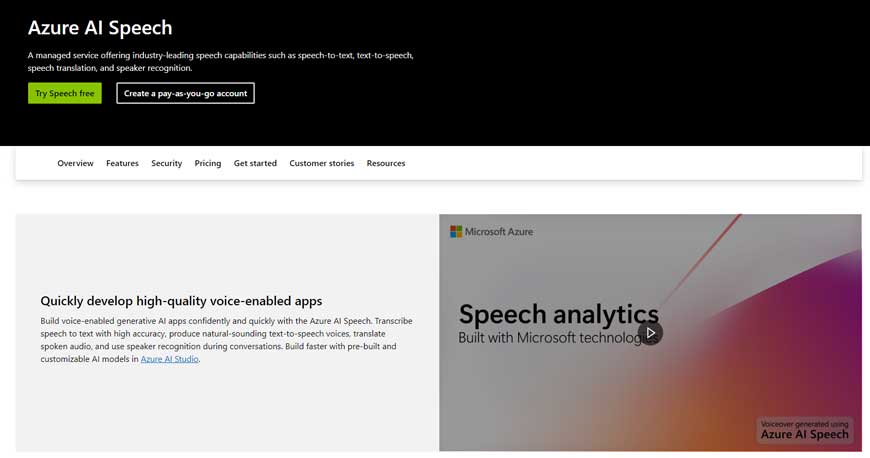Jump to Get started section
The image size is (870, 458).
[255, 163]
